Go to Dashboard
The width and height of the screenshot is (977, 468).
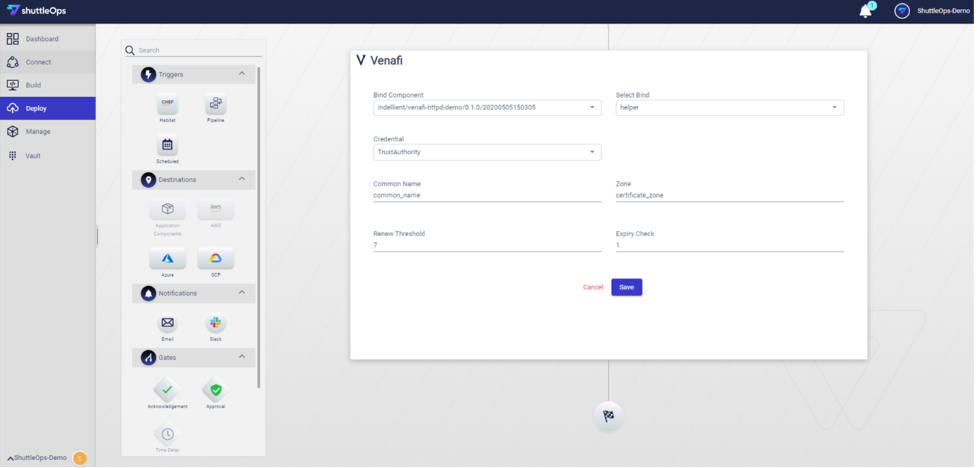tap(47, 39)
